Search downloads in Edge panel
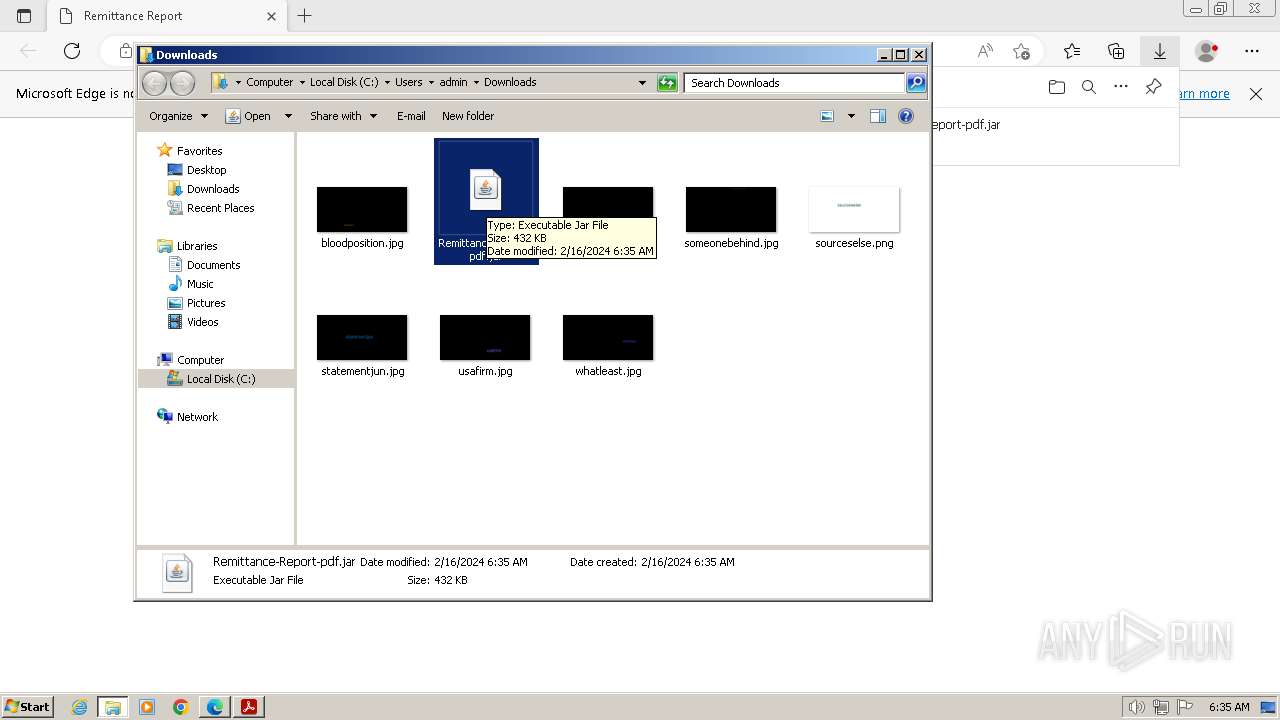Viewport: 1280px width, 720px height. click(1089, 87)
